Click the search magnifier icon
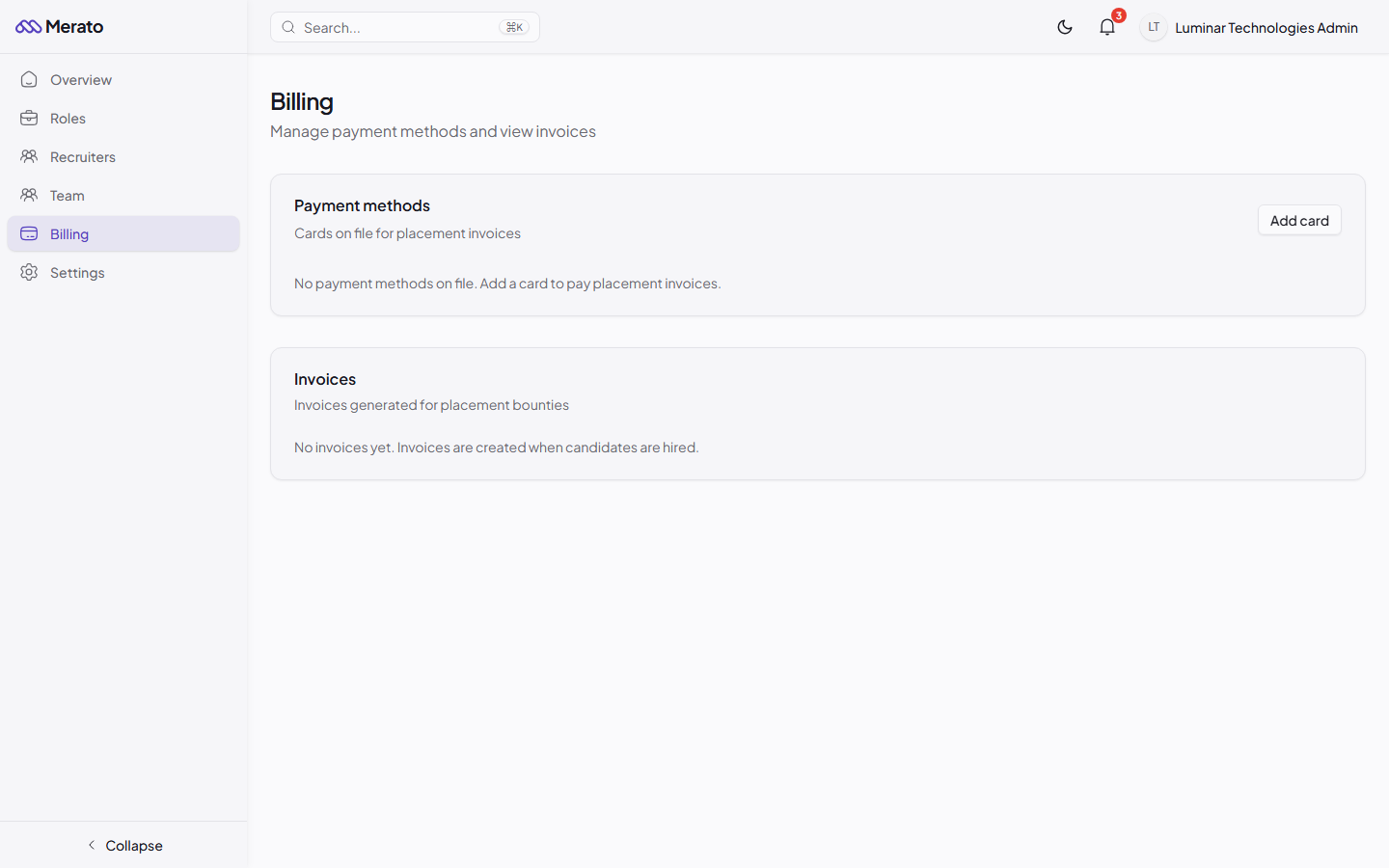Screen dimensions: 1389x868 pos(288,27)
